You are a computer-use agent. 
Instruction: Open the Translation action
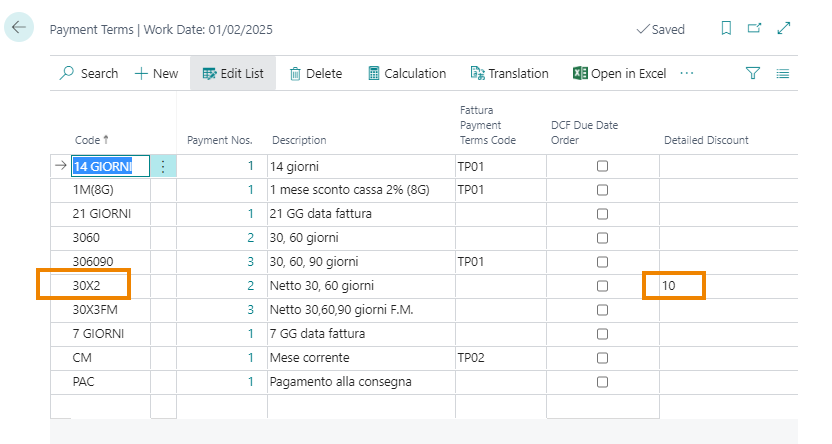click(x=509, y=73)
